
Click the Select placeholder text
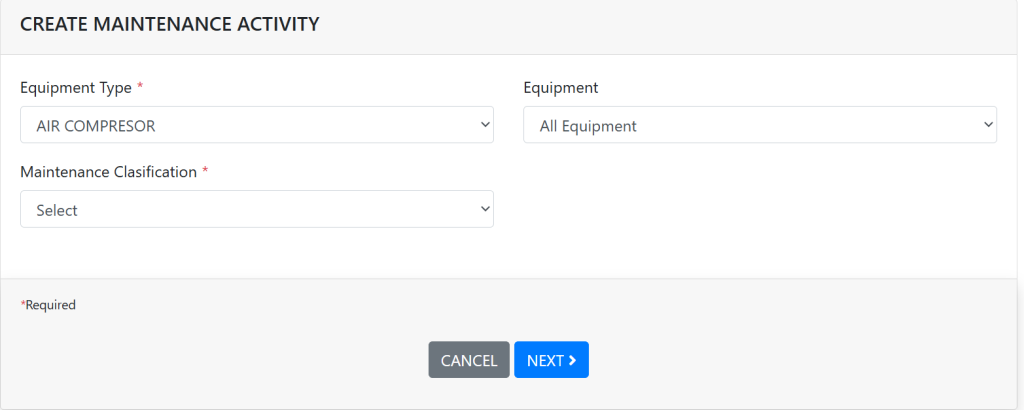[x=57, y=210]
